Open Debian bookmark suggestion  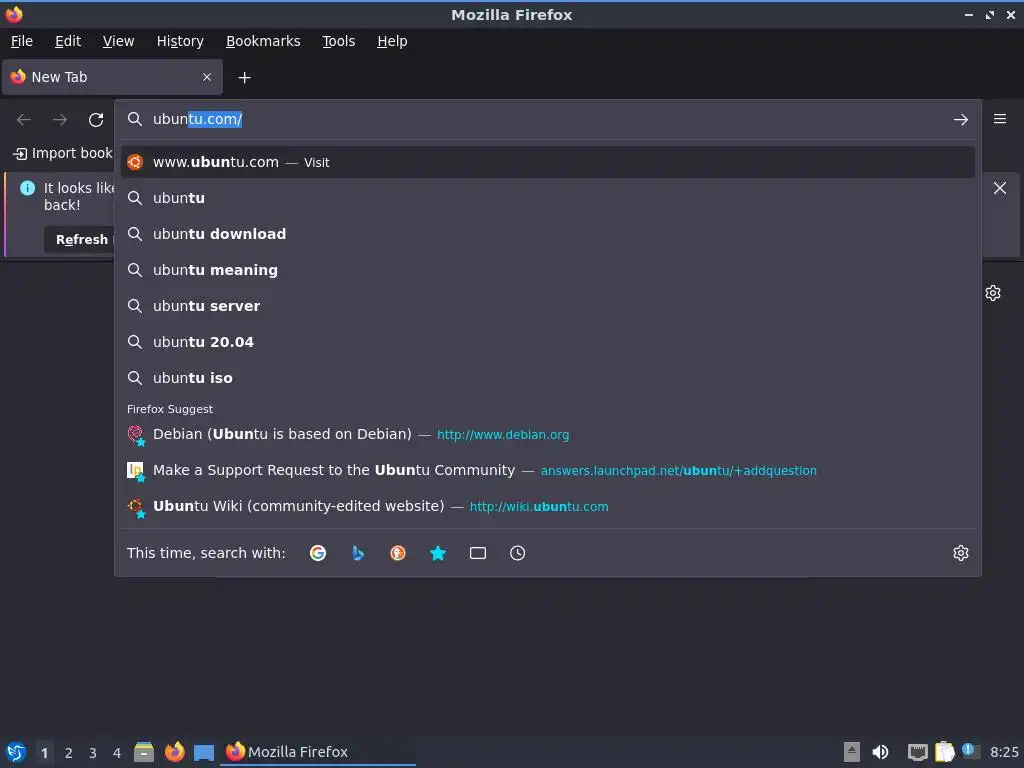pyautogui.click(x=548, y=434)
